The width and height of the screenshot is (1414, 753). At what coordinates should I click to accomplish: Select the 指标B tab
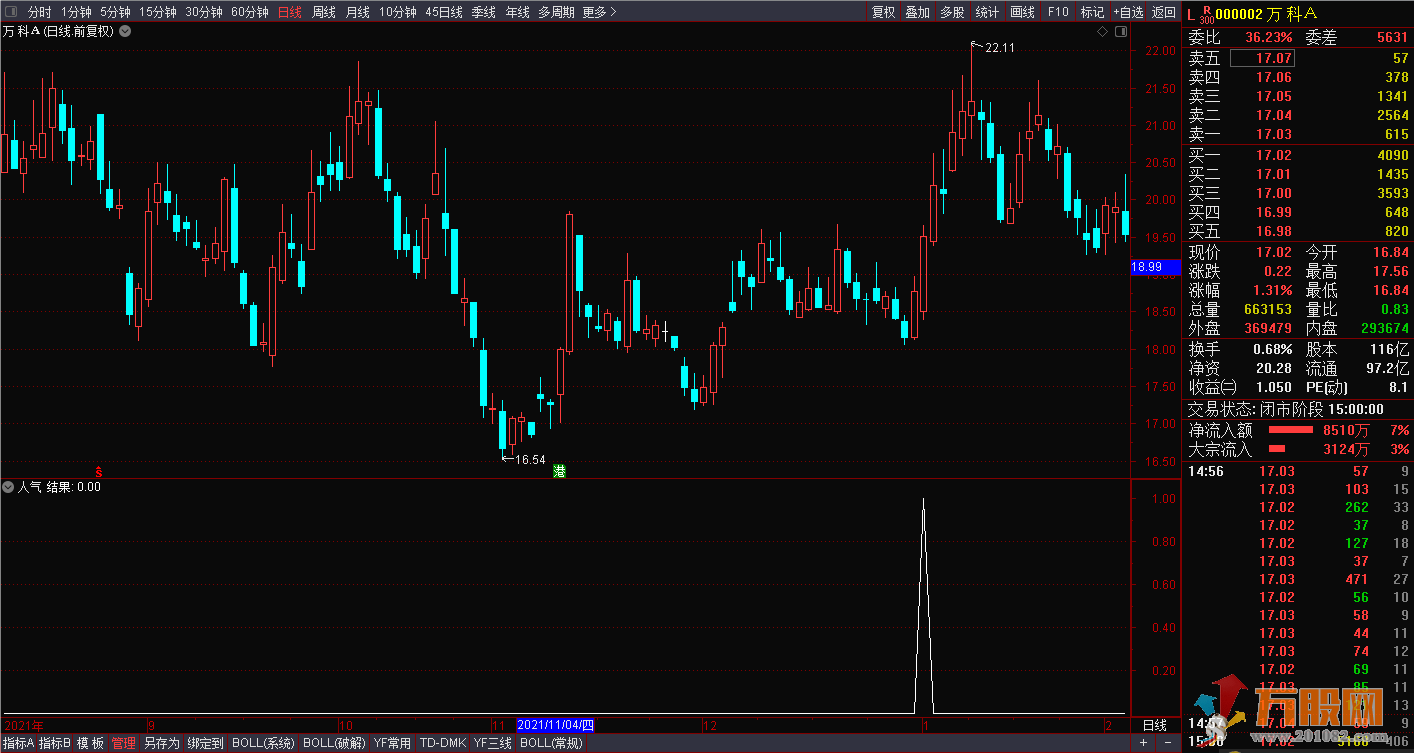[x=55, y=743]
